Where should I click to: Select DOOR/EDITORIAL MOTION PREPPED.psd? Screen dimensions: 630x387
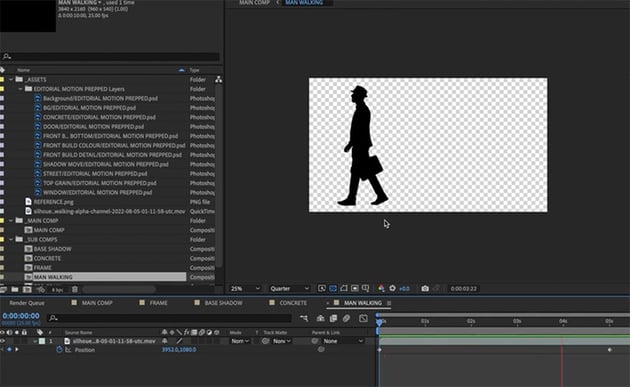tap(93, 127)
